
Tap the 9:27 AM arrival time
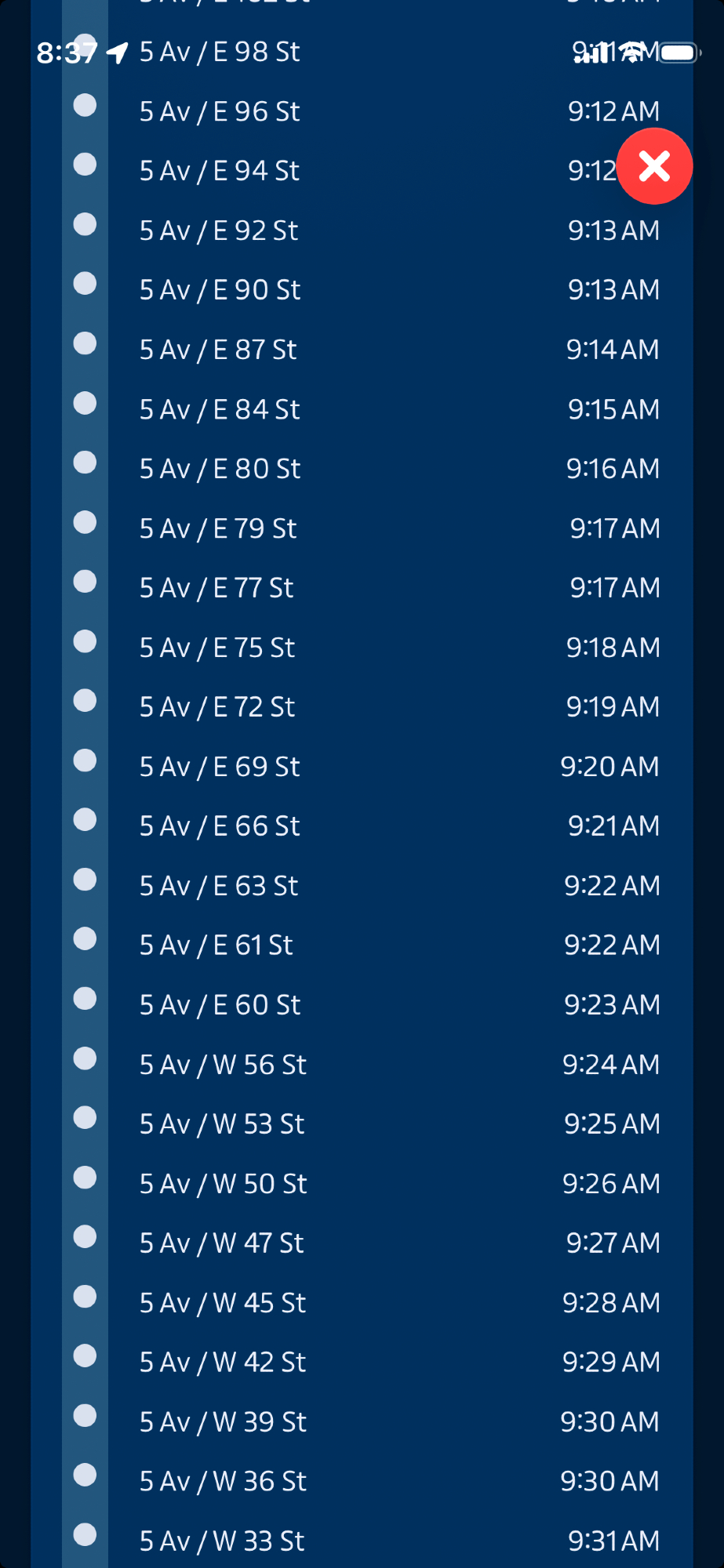point(613,1243)
